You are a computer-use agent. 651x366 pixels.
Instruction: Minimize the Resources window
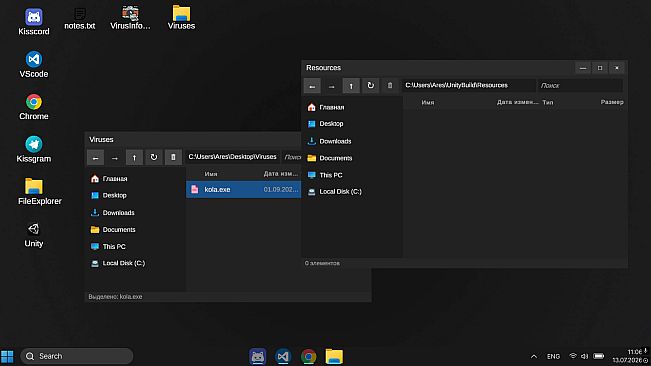coord(583,68)
